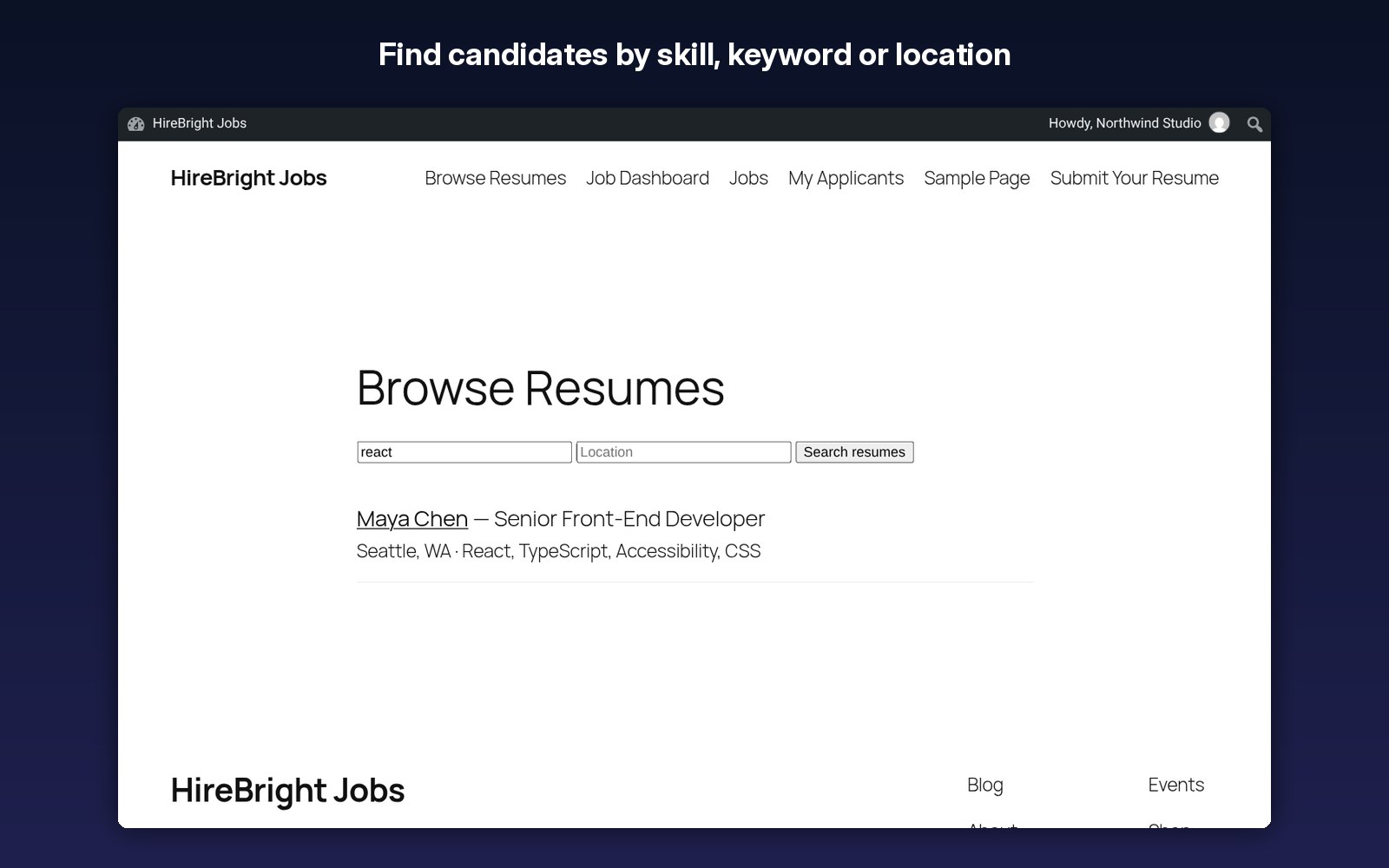1389x868 pixels.
Task: Open the admin bar search magnifier icon
Action: click(1254, 124)
